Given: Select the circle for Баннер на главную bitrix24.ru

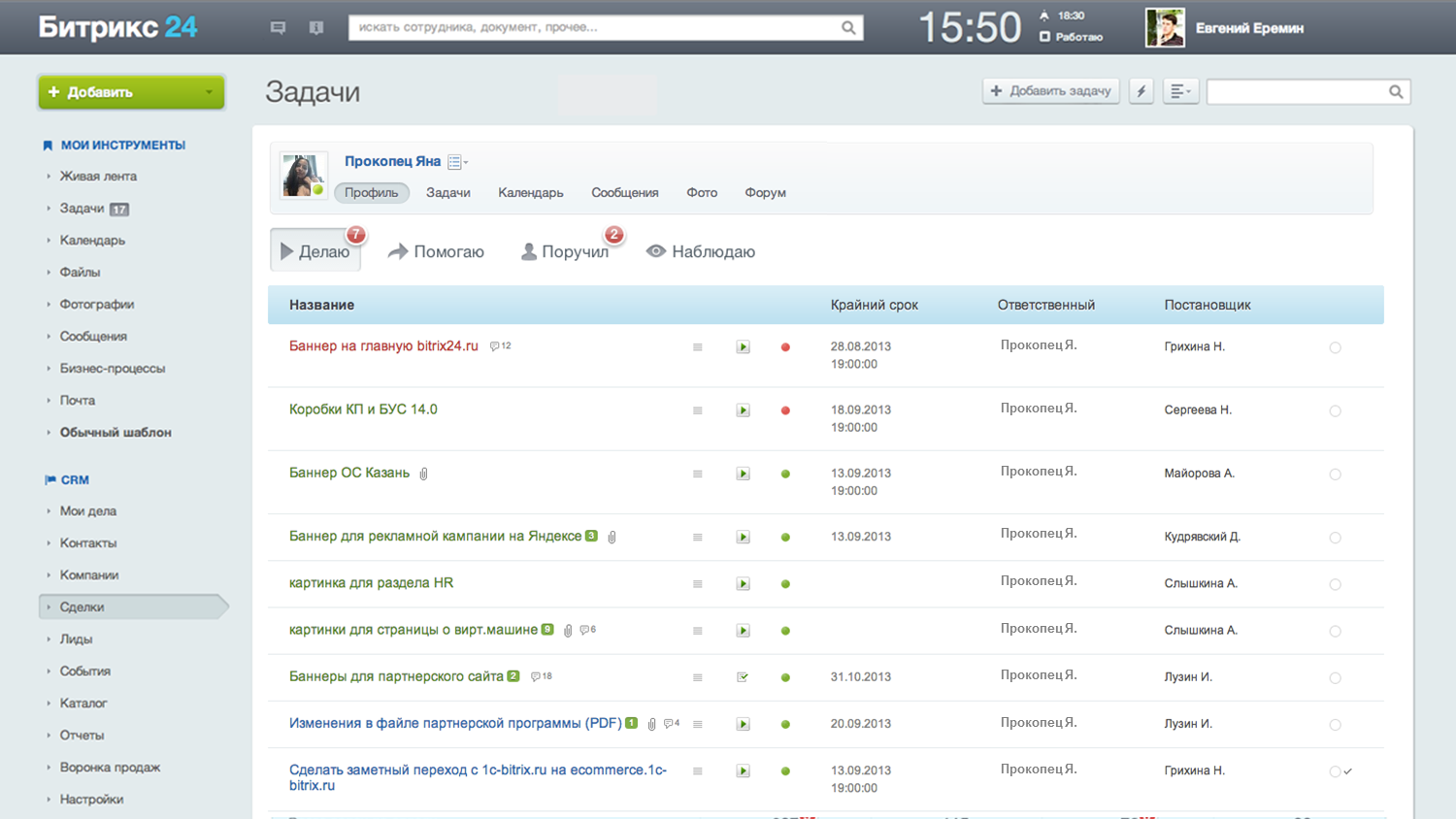Looking at the screenshot, I should coord(1335,347).
